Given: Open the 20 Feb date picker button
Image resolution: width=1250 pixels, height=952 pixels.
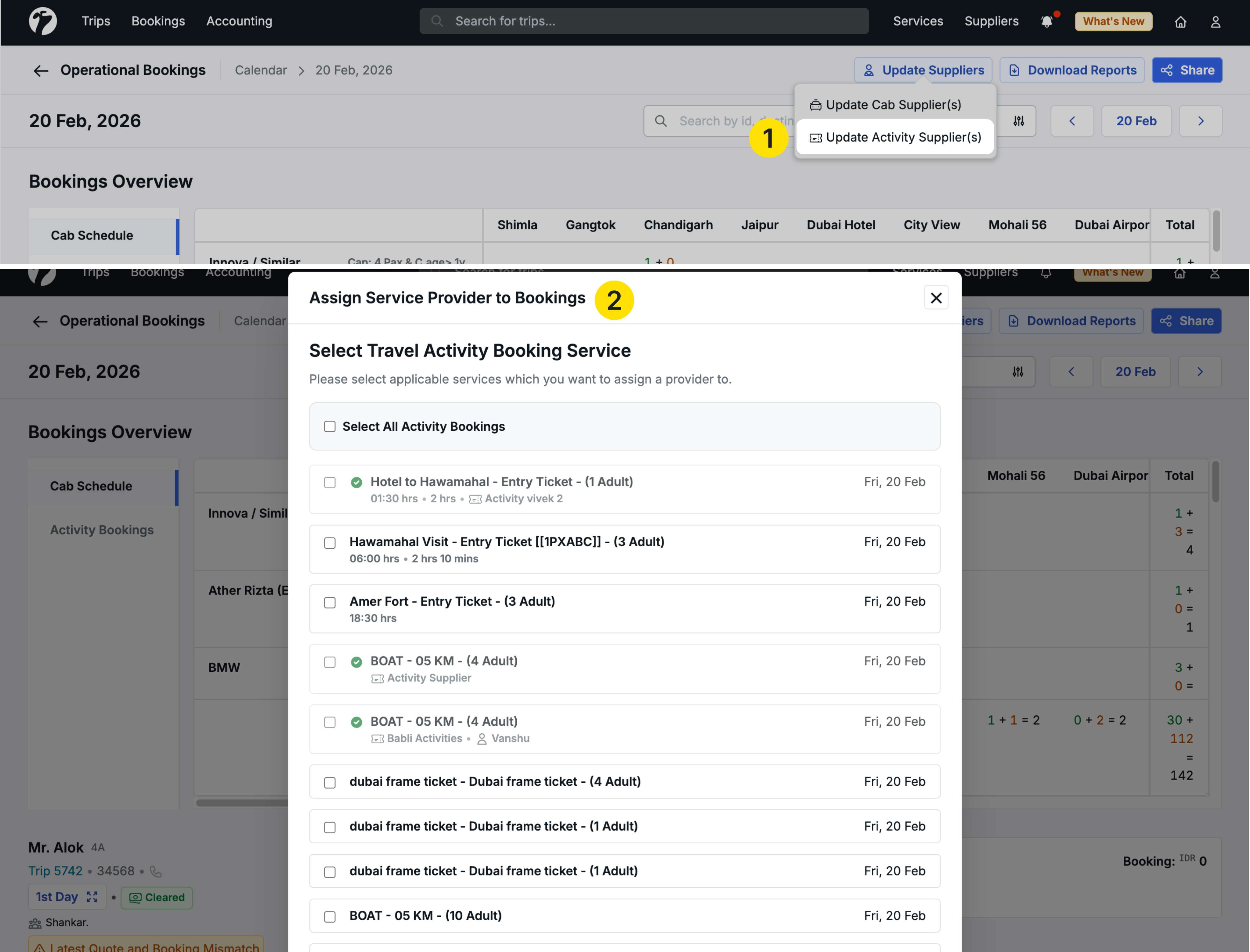Looking at the screenshot, I should coord(1136,121).
